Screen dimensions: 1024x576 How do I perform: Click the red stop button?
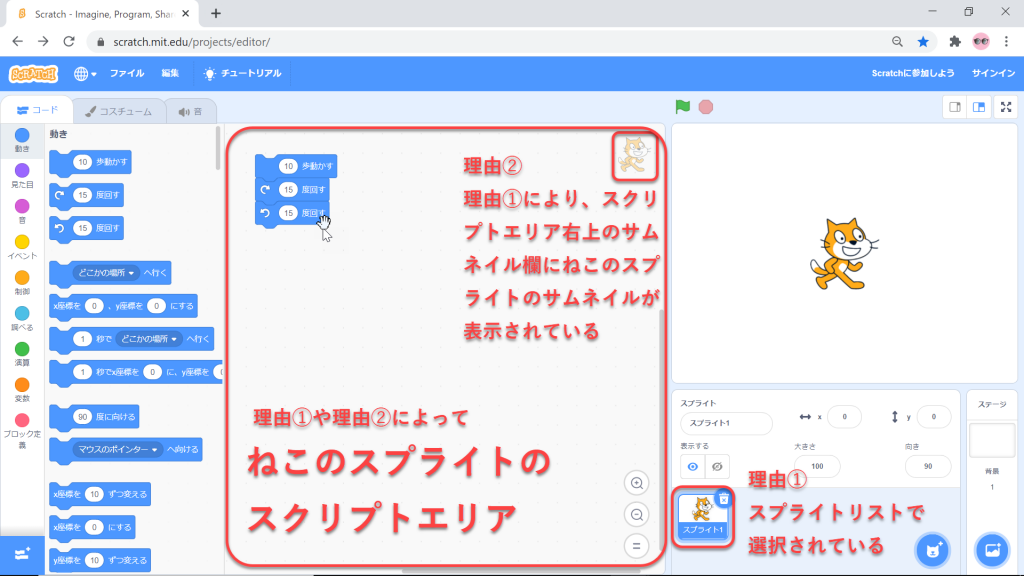706,106
